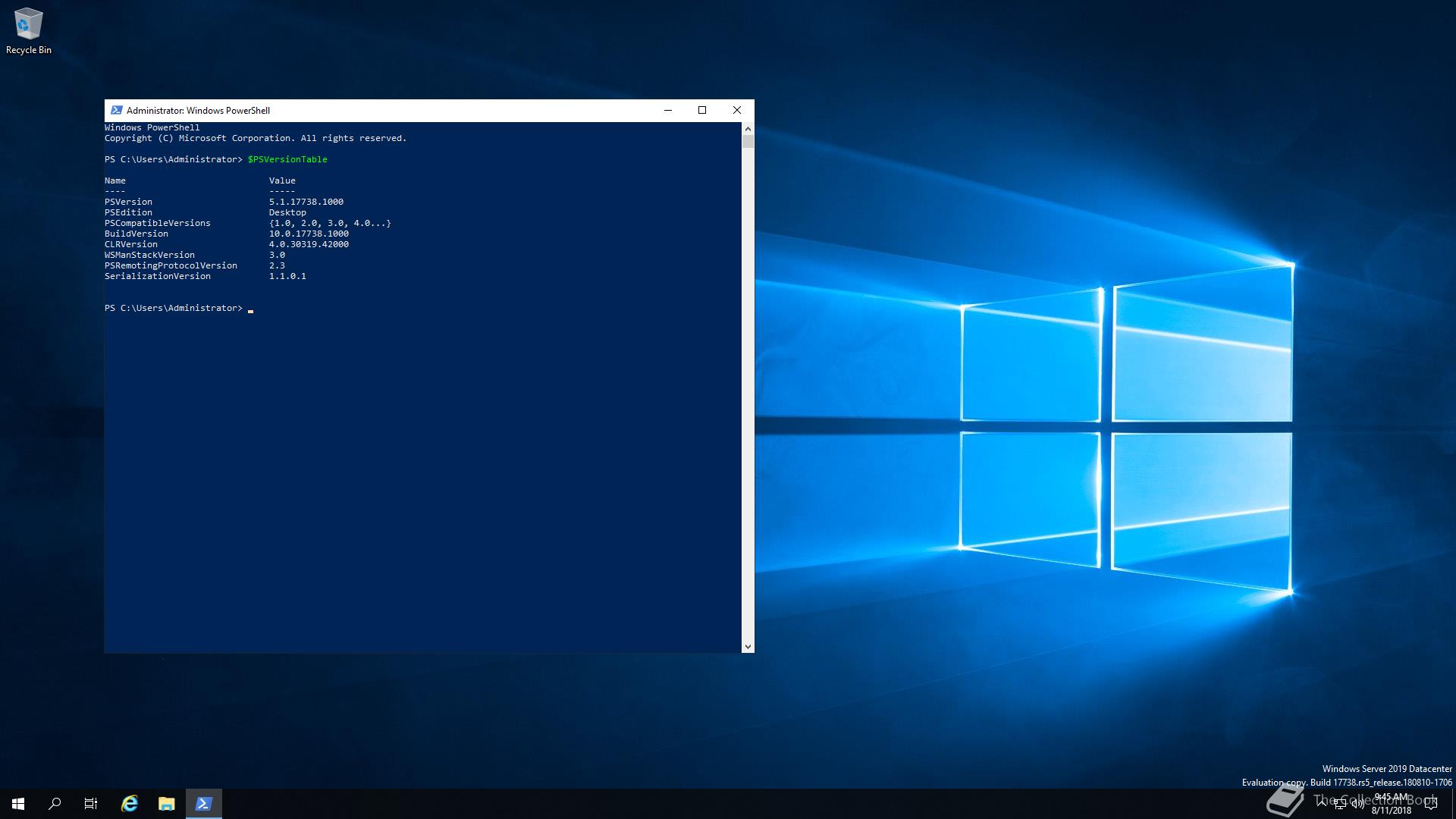Click the "Administrator: Windows PowerShell" title text

[x=198, y=110]
